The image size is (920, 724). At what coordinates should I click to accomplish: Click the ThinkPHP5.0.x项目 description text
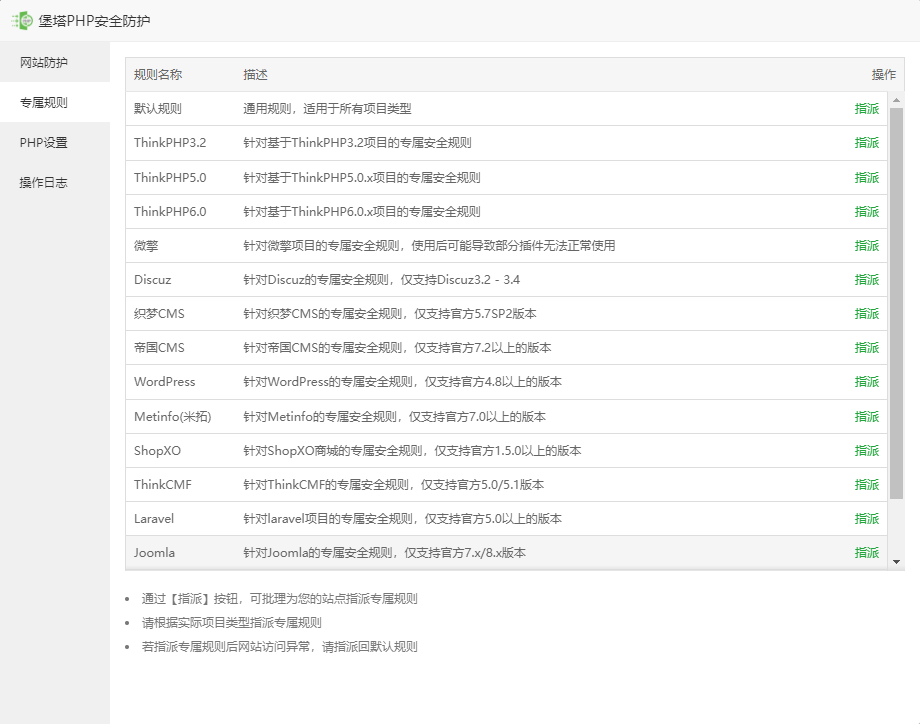click(362, 177)
